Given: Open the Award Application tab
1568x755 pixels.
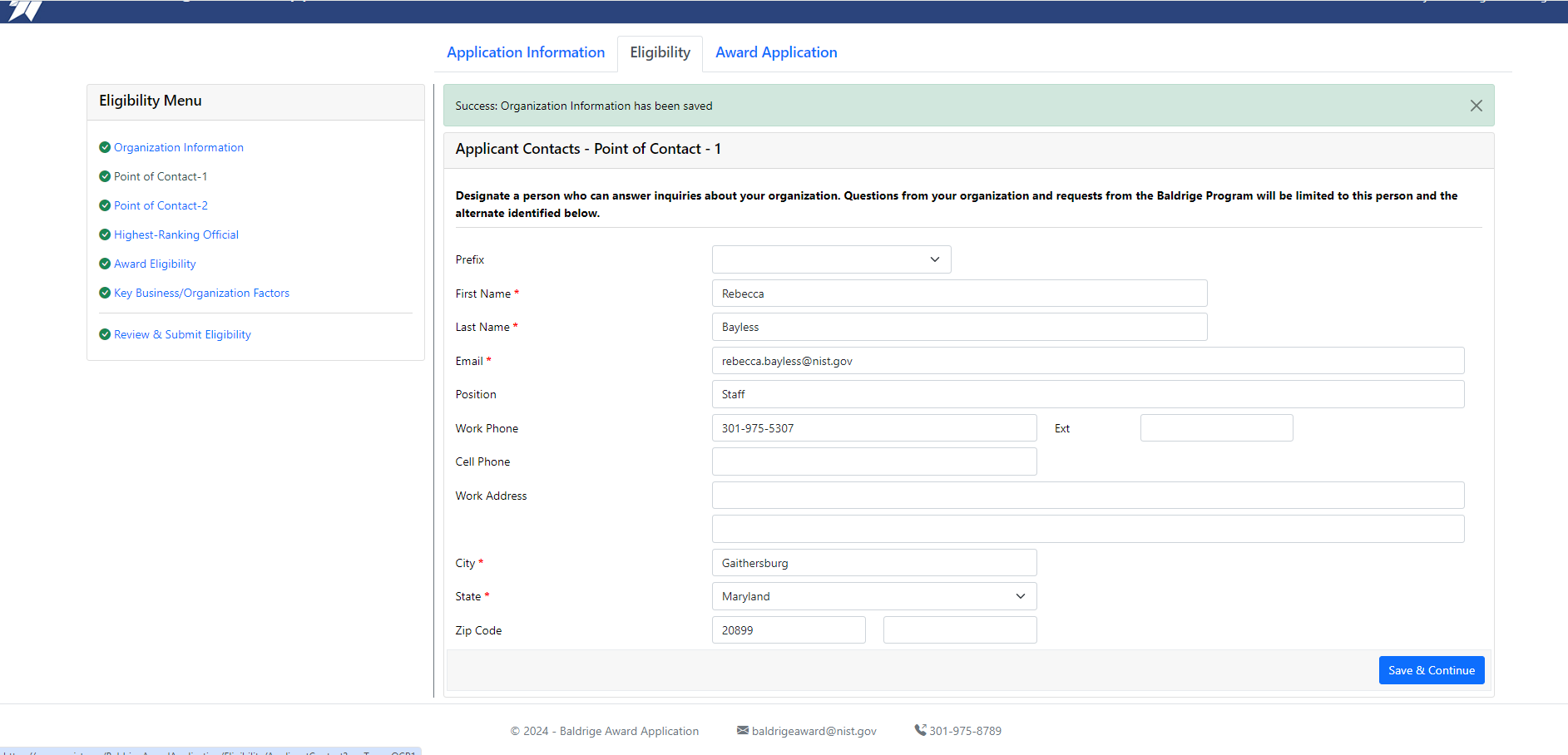Looking at the screenshot, I should (776, 52).
